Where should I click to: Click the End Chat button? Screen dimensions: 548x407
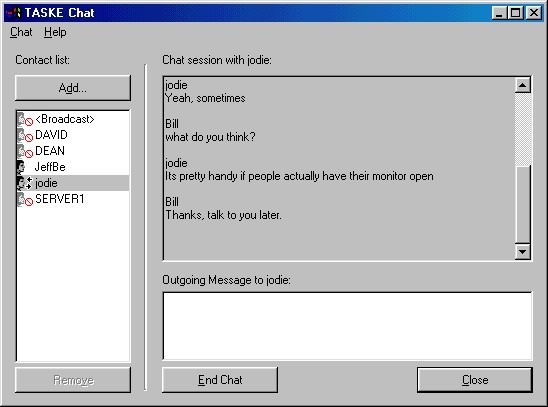click(x=220, y=380)
